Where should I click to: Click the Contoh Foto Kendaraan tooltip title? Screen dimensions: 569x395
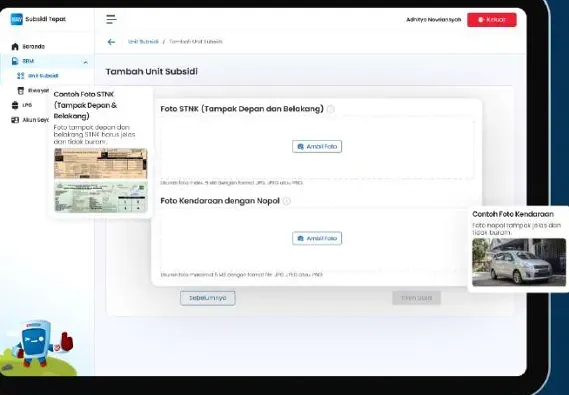[x=513, y=214]
